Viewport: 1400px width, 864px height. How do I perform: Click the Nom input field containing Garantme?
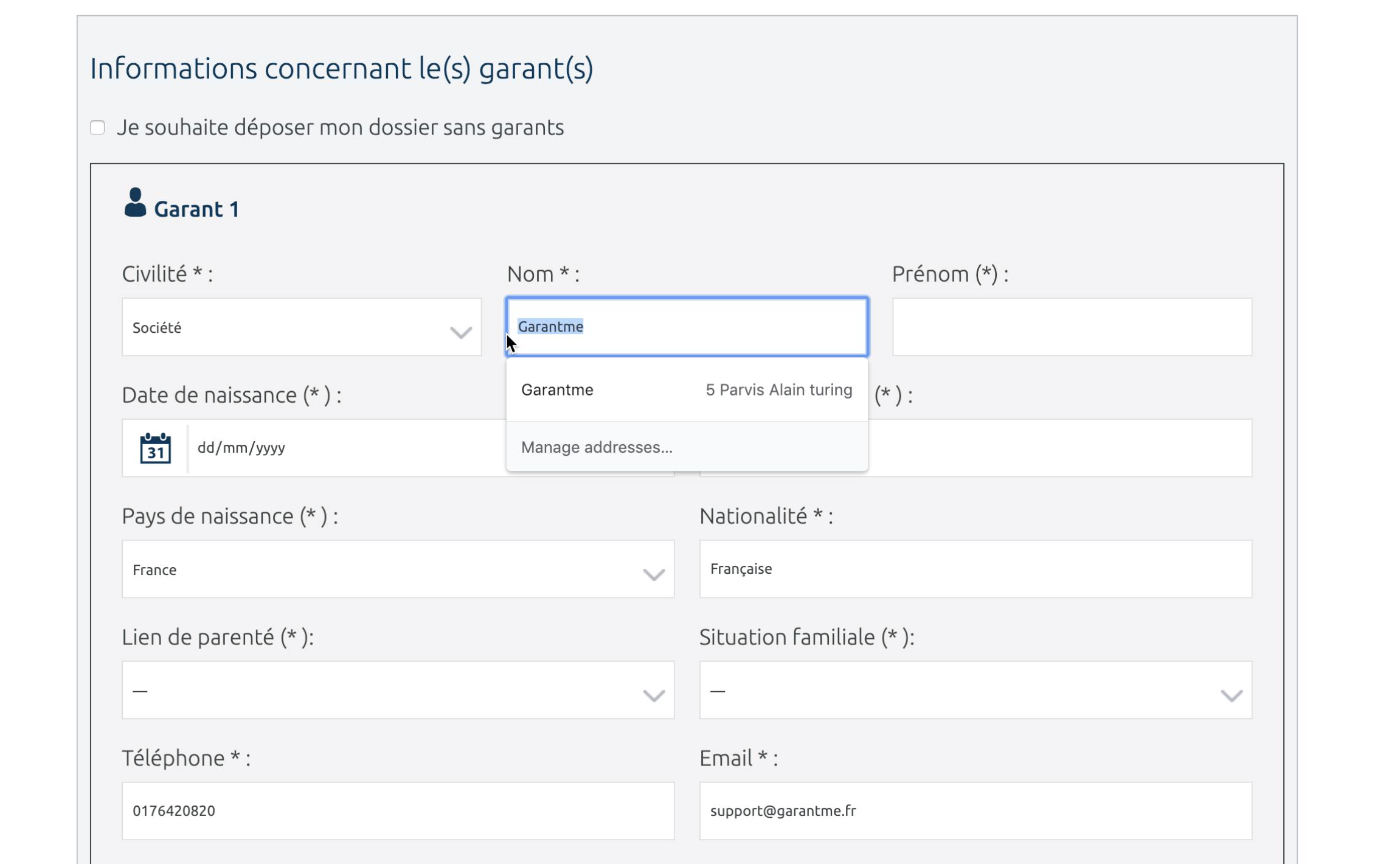point(687,327)
